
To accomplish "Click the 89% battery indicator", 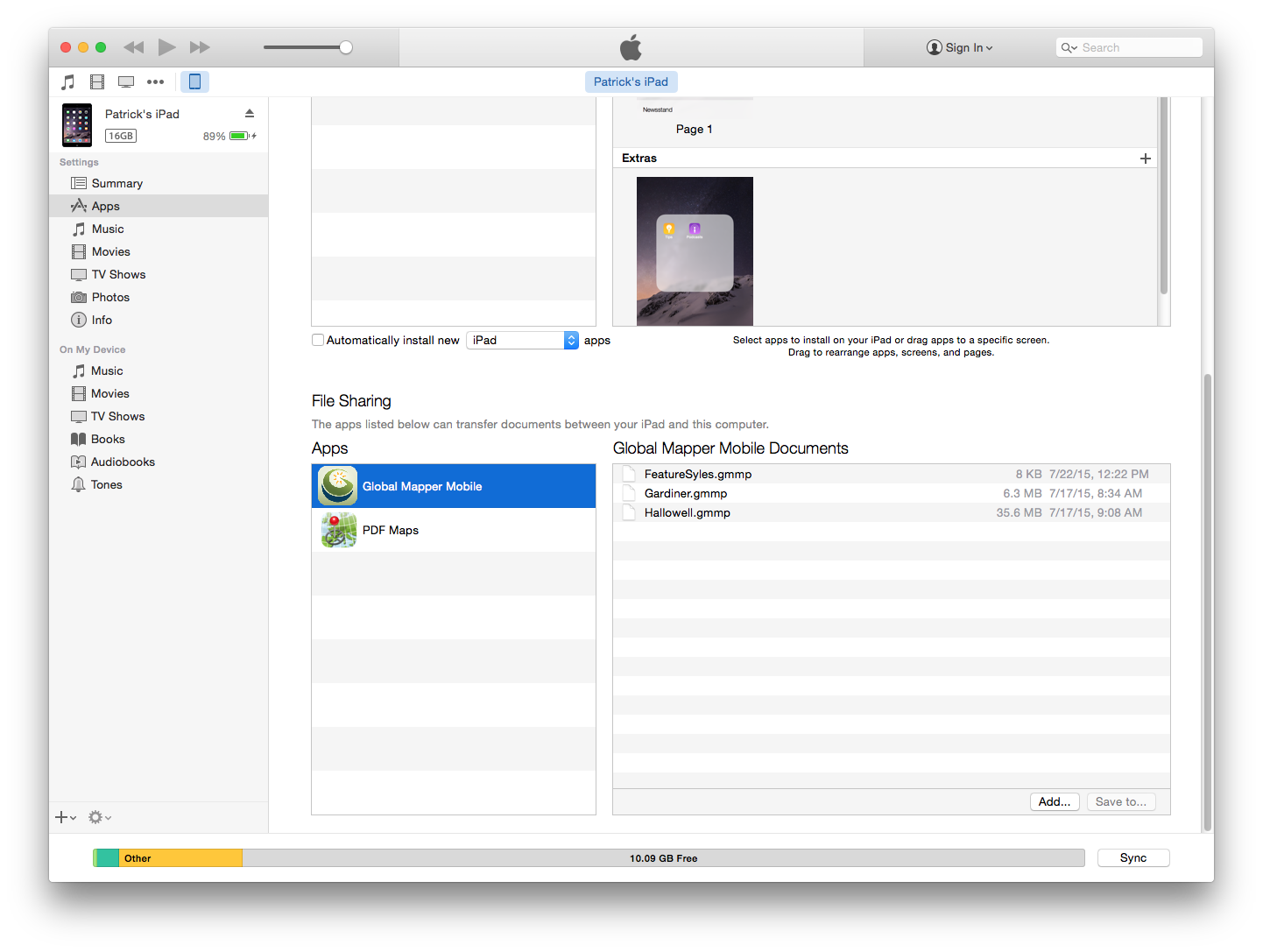I will pyautogui.click(x=229, y=136).
